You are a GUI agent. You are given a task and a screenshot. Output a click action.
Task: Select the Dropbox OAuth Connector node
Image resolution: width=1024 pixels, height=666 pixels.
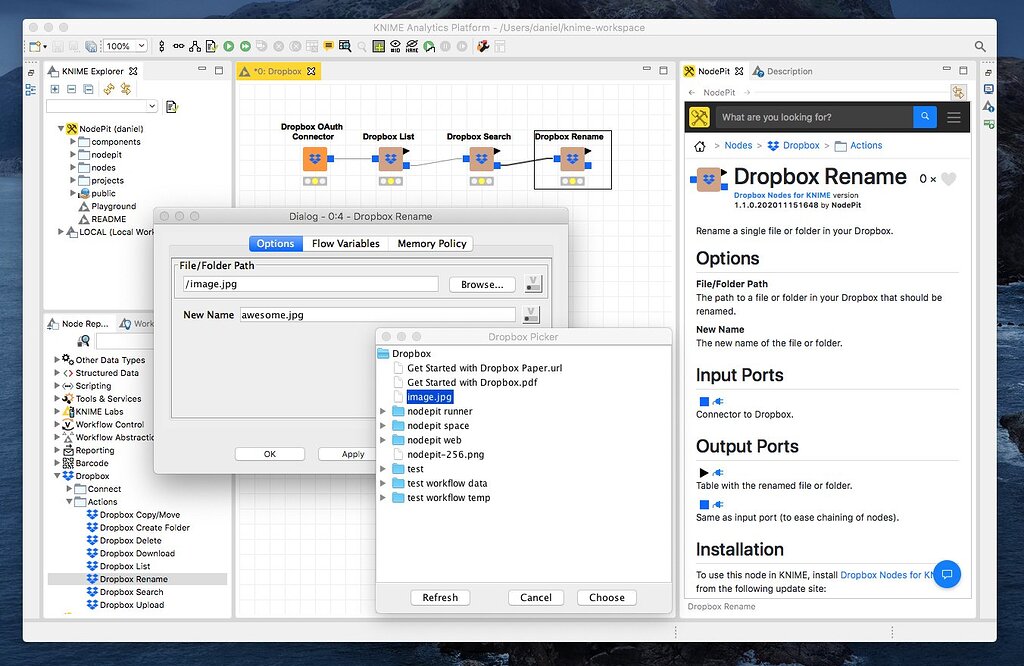[x=315, y=159]
